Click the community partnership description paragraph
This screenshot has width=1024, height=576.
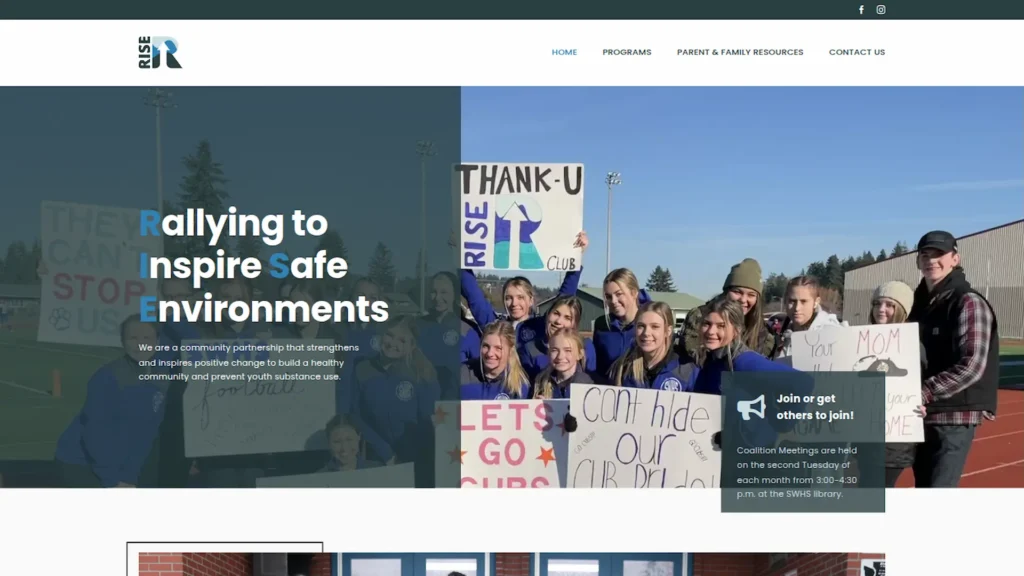pyautogui.click(x=248, y=362)
